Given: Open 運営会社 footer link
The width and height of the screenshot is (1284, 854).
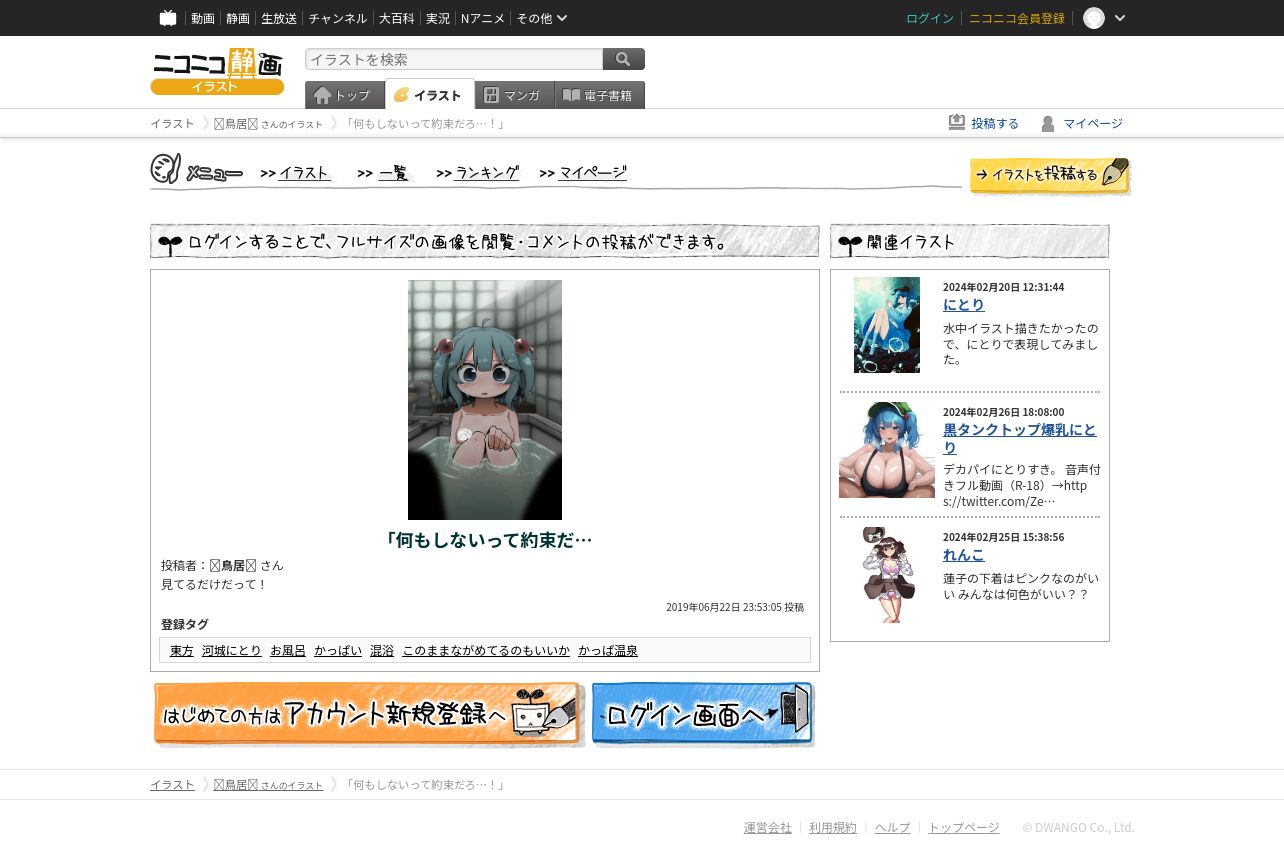Looking at the screenshot, I should click(x=768, y=828).
